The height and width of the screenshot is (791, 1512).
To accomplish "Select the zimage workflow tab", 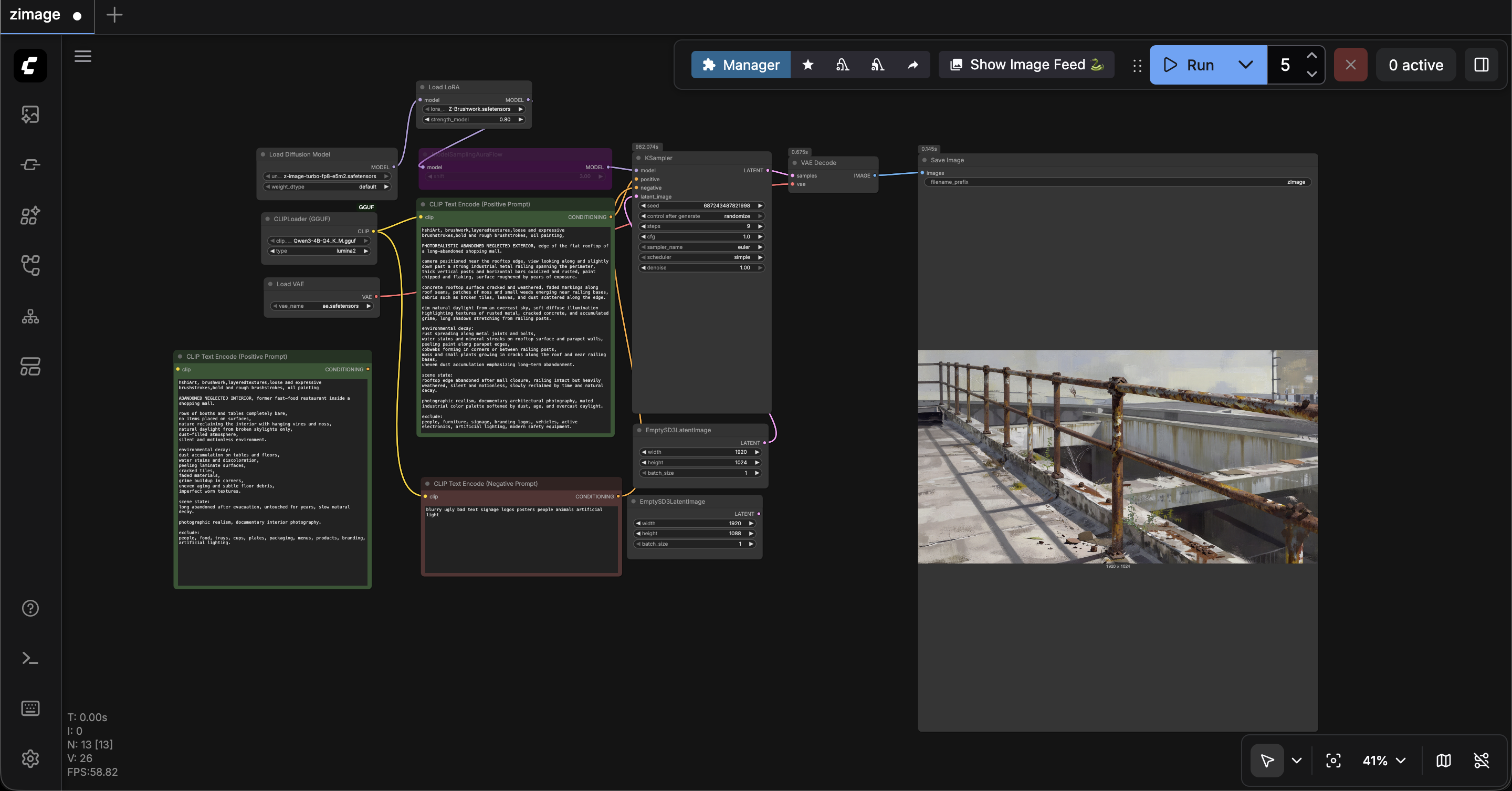I will [35, 15].
